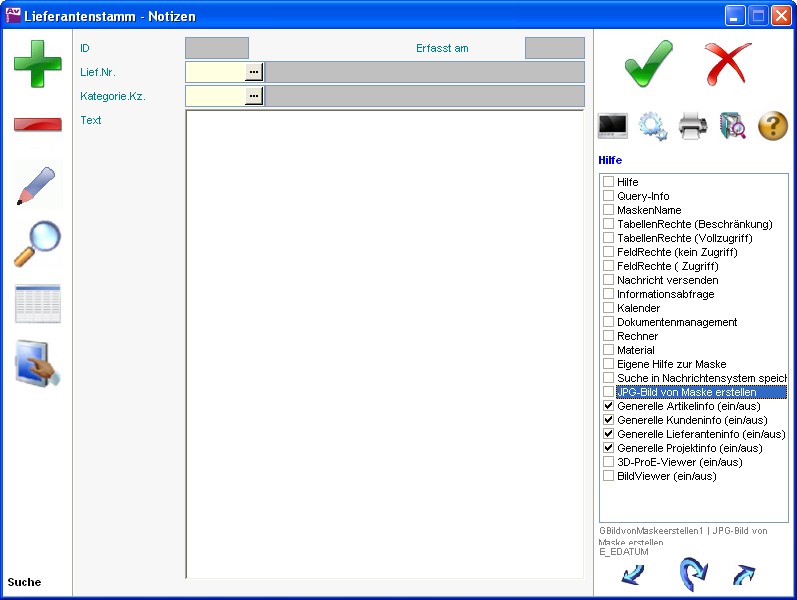This screenshot has height=600, width=797.
Task: Open the Lief.Nr. lookup ellipsis button
Action: click(254, 71)
